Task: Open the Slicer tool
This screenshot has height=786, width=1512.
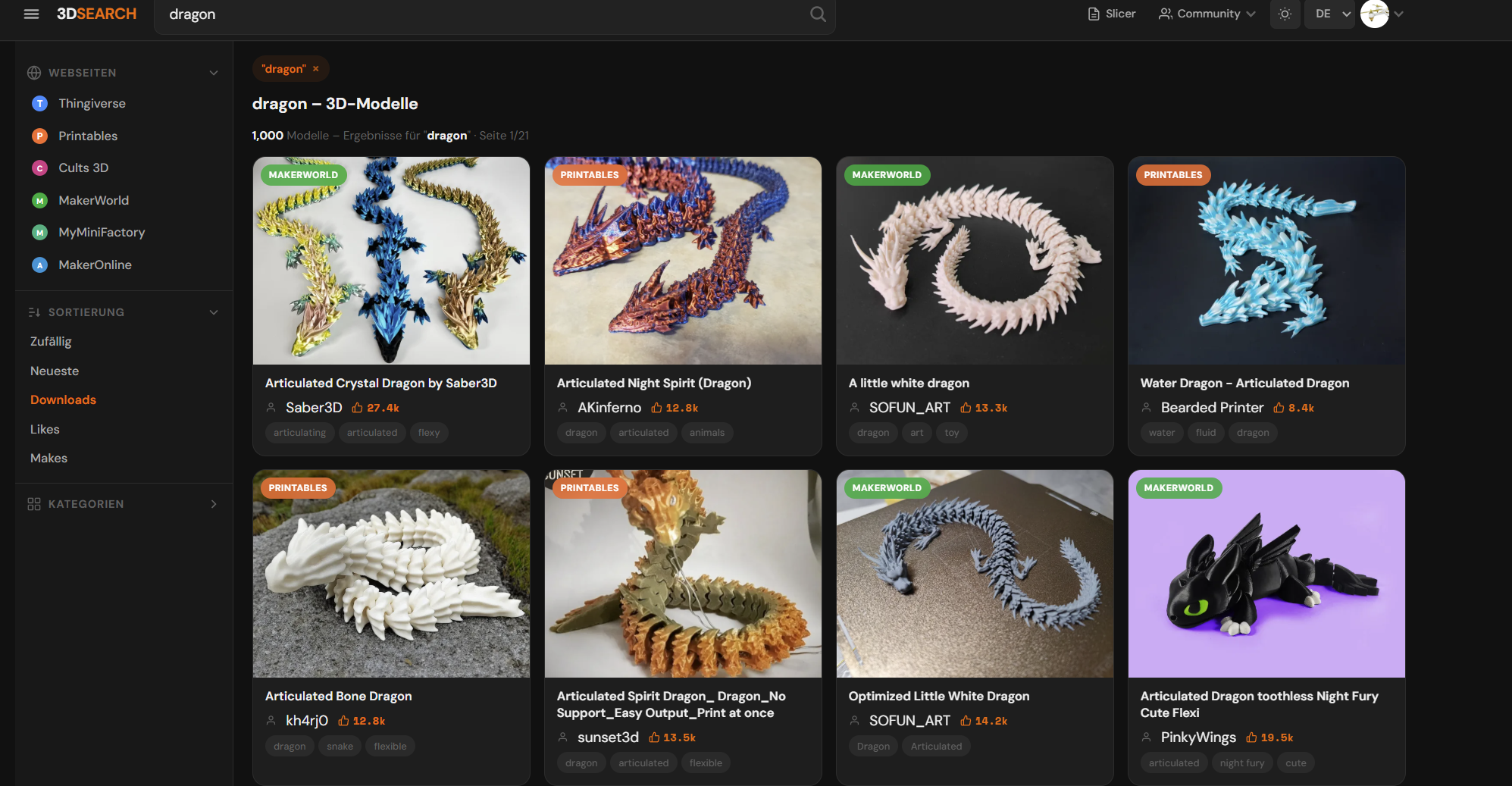Action: coord(1110,14)
